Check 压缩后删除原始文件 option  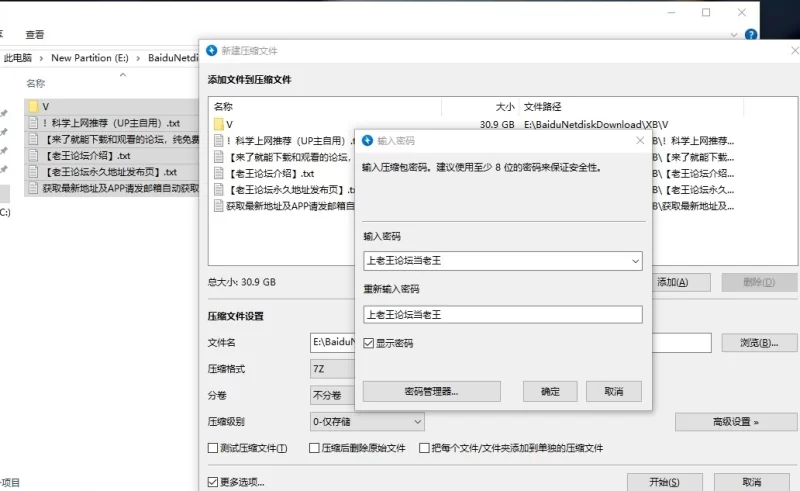314,449
